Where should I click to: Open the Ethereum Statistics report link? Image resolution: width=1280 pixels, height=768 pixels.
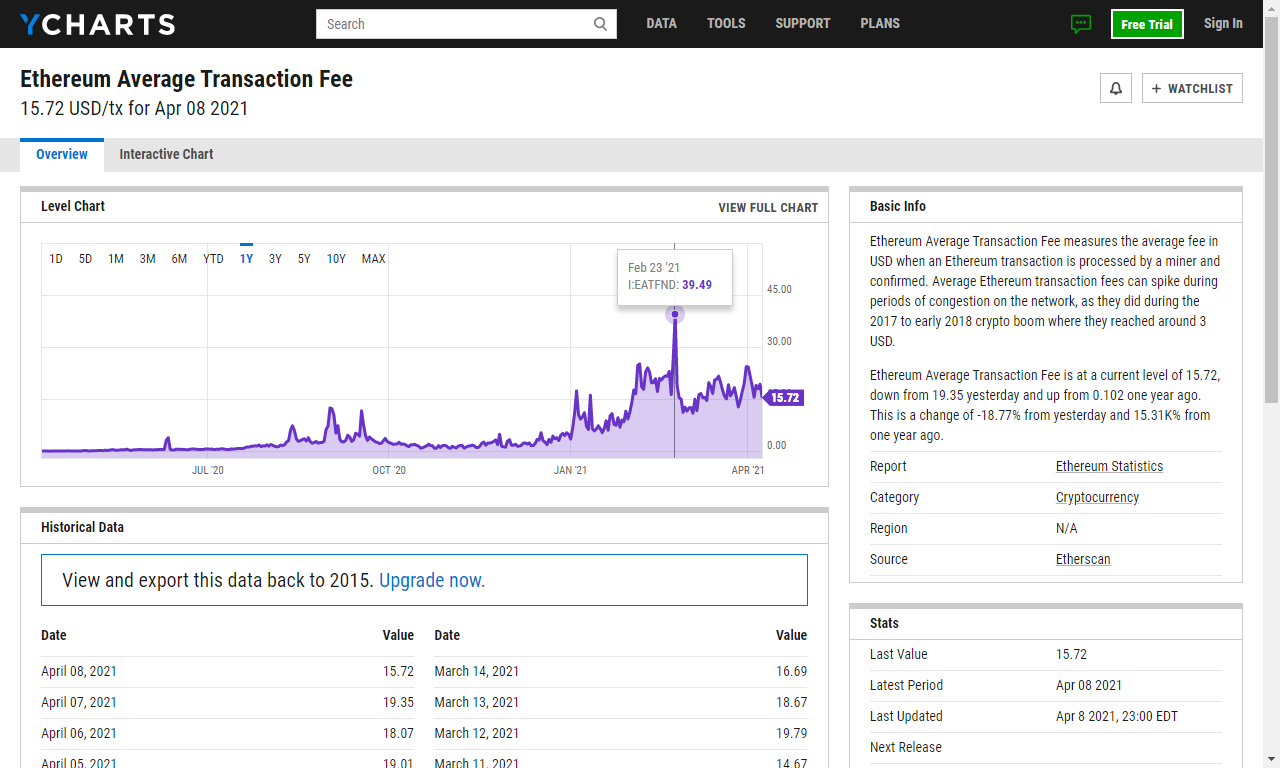pyautogui.click(x=1109, y=467)
